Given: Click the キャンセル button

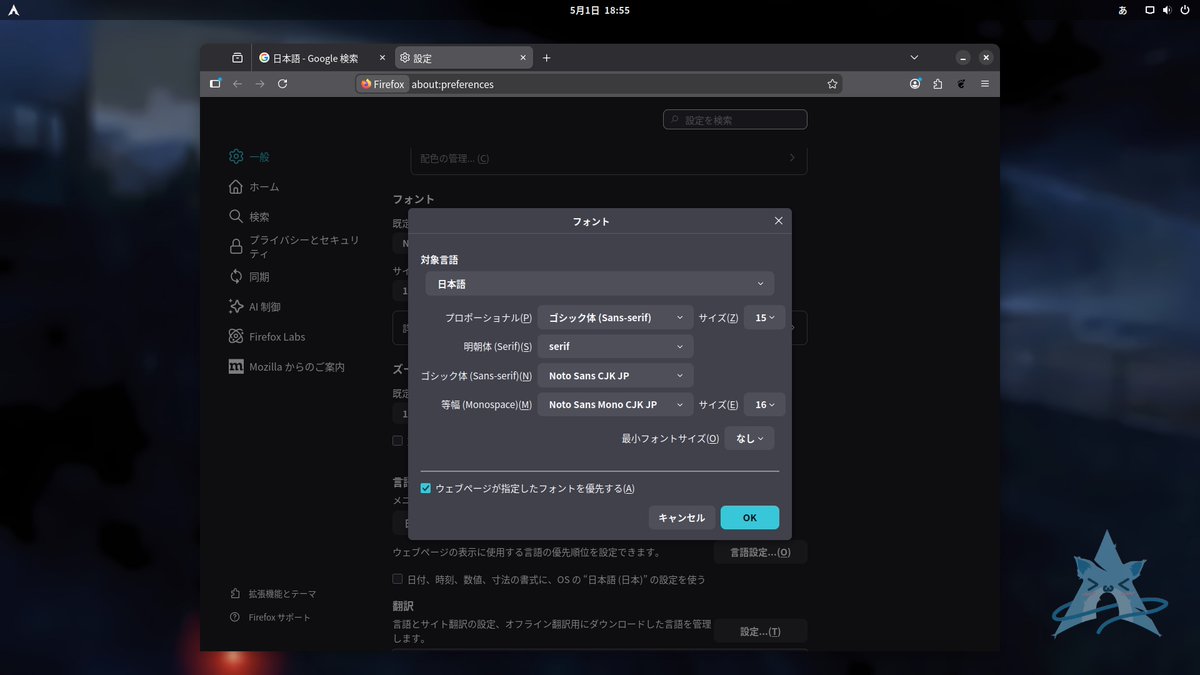Looking at the screenshot, I should 681,517.
